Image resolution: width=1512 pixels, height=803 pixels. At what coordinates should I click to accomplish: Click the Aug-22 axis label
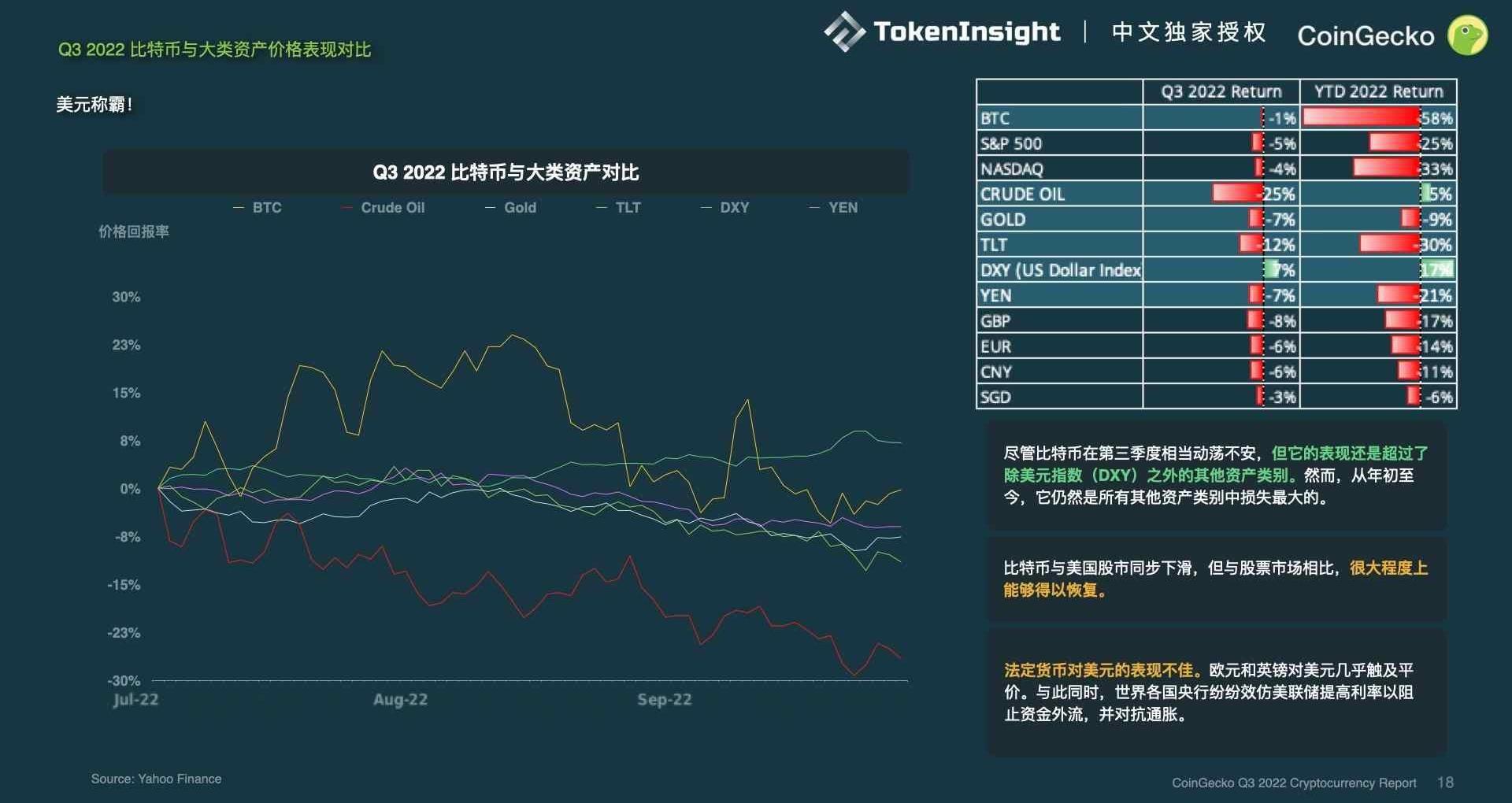400,699
